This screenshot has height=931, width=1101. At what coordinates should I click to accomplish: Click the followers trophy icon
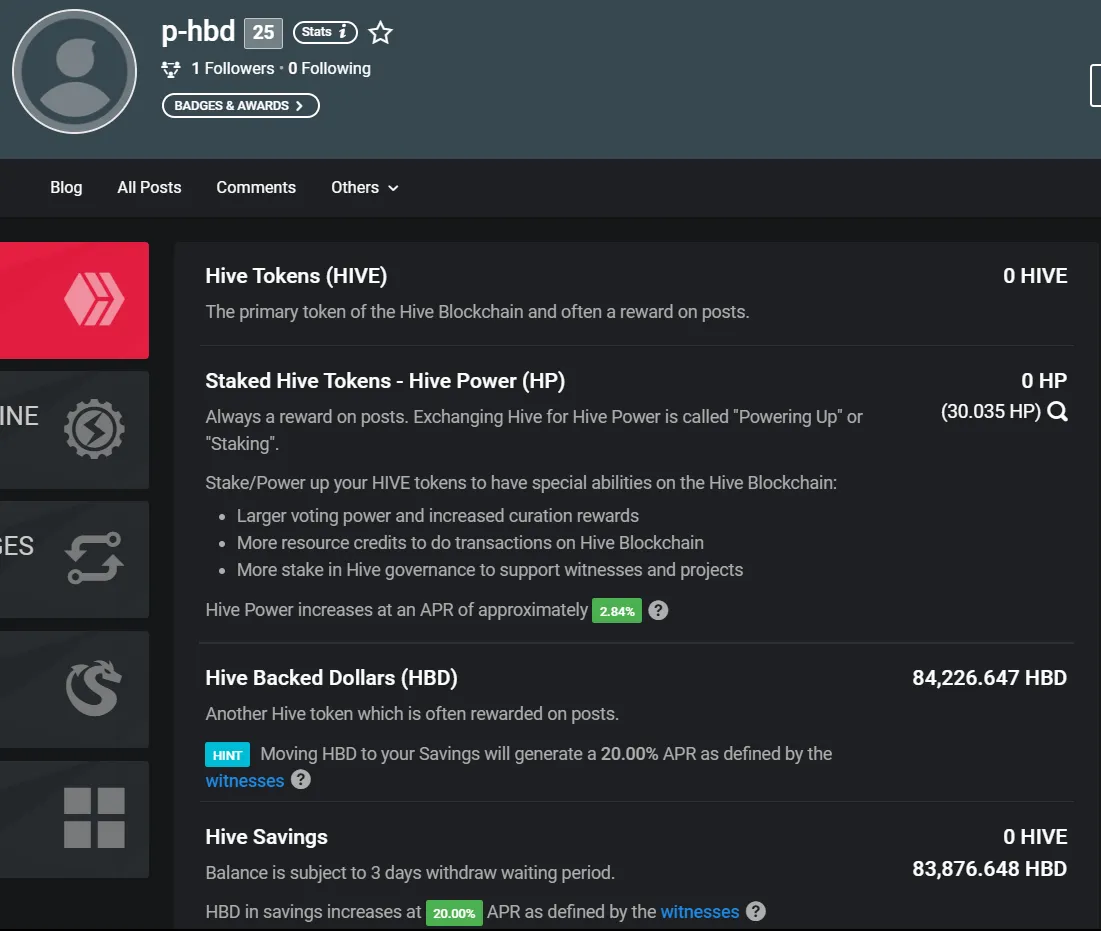171,69
